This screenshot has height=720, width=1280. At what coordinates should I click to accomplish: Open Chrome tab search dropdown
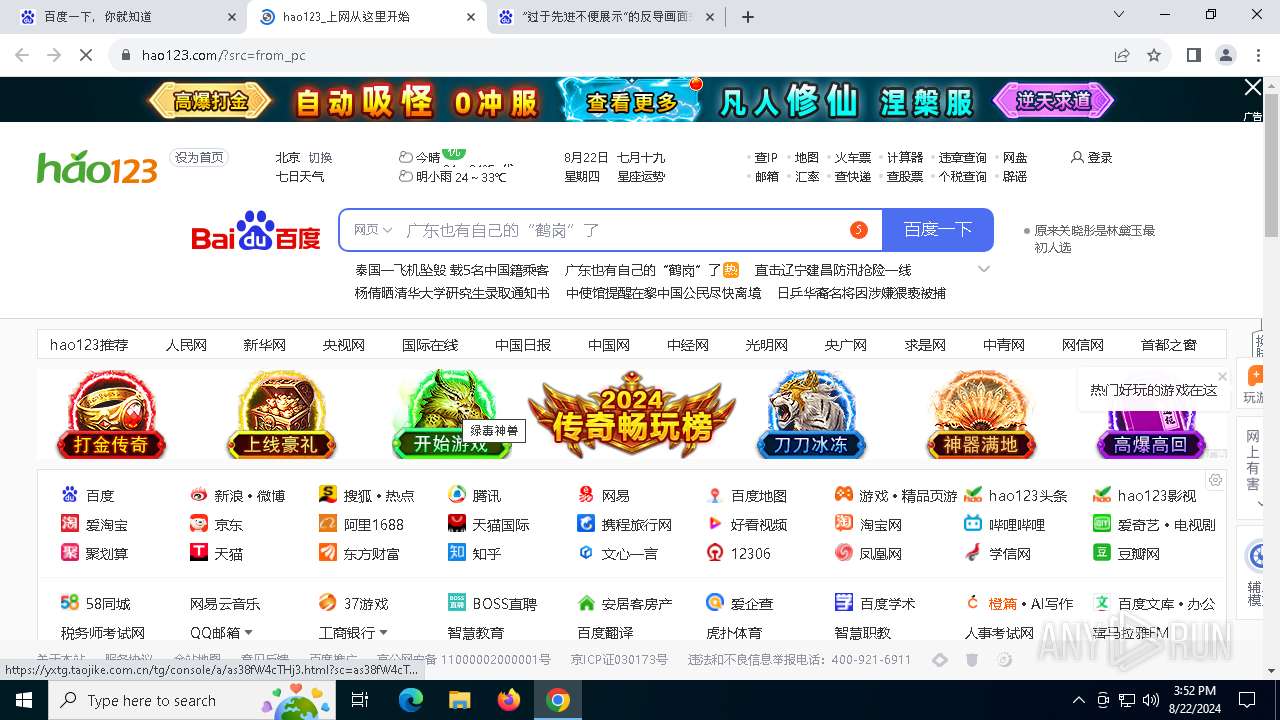(x=1119, y=15)
